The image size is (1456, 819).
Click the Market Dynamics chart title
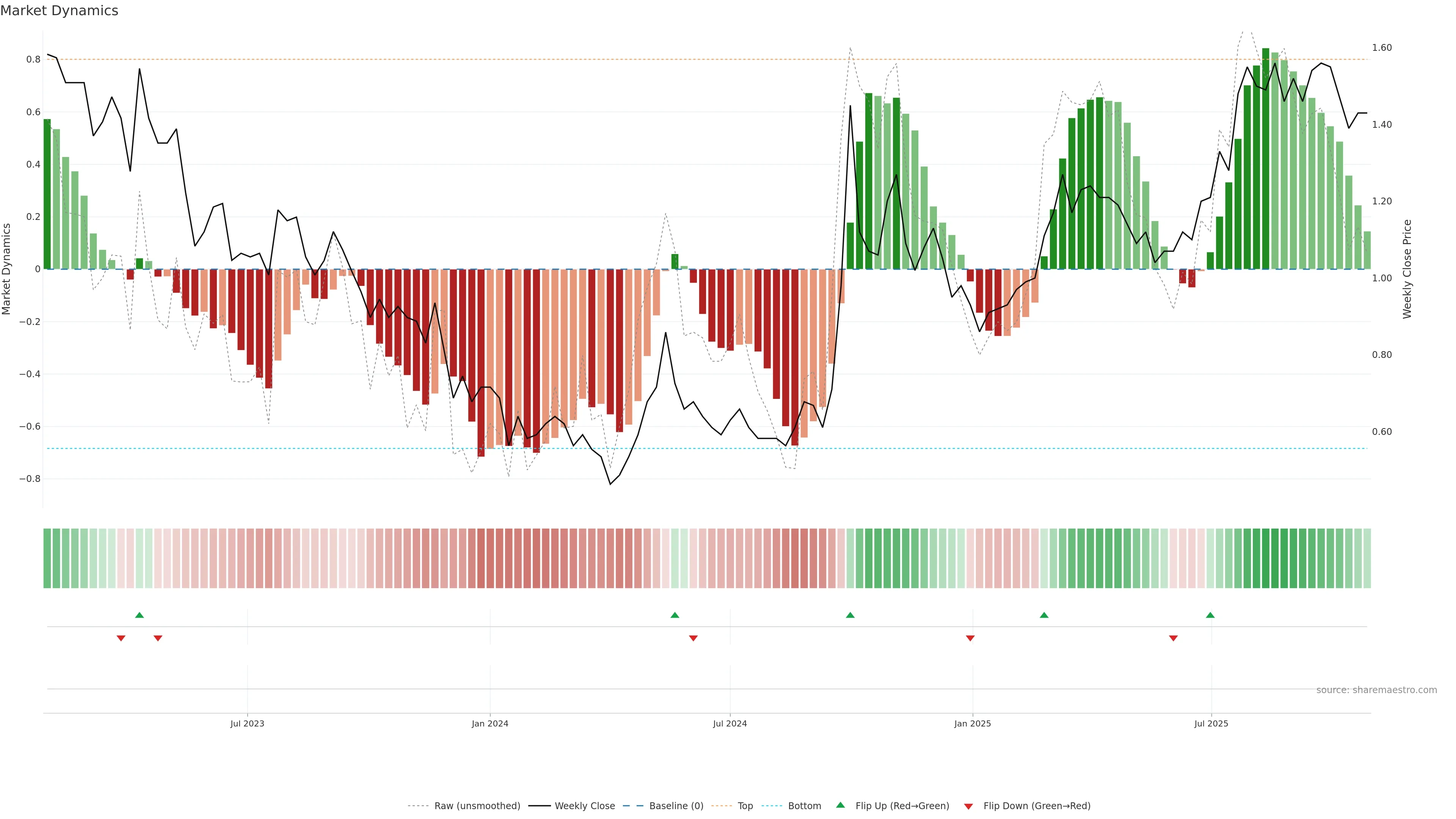tap(60, 11)
